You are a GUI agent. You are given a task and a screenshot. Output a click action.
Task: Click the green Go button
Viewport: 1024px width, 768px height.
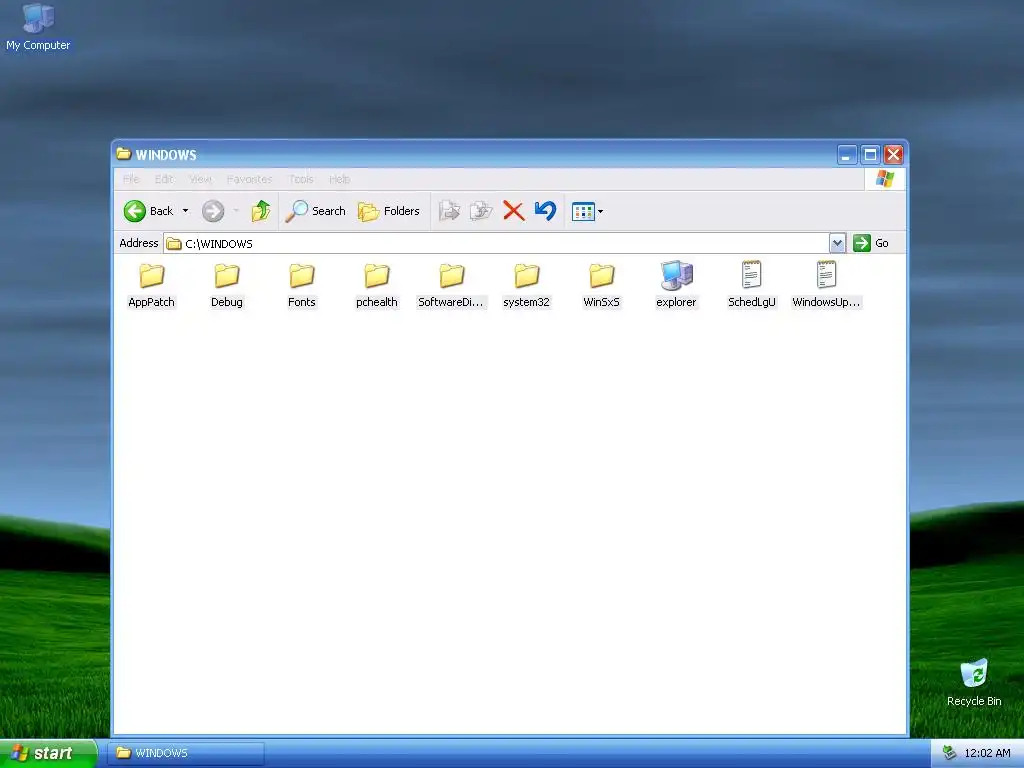pyautogui.click(x=871, y=243)
